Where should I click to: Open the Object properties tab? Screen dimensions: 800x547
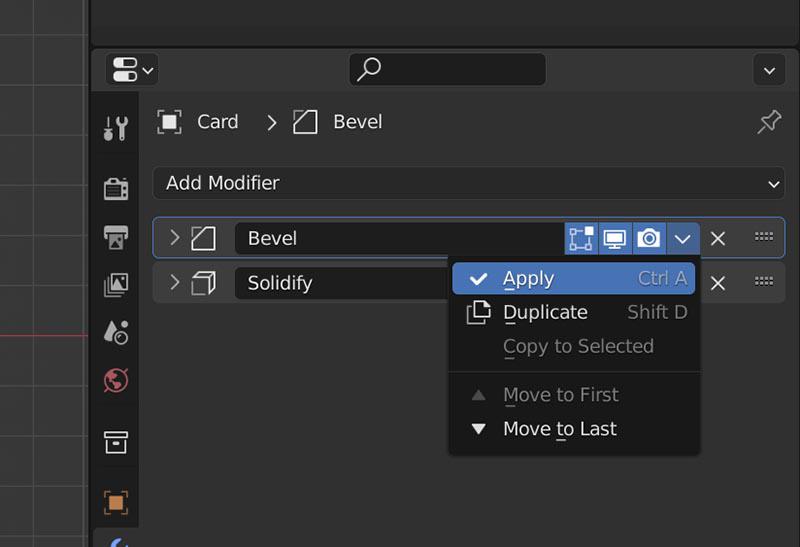(116, 503)
